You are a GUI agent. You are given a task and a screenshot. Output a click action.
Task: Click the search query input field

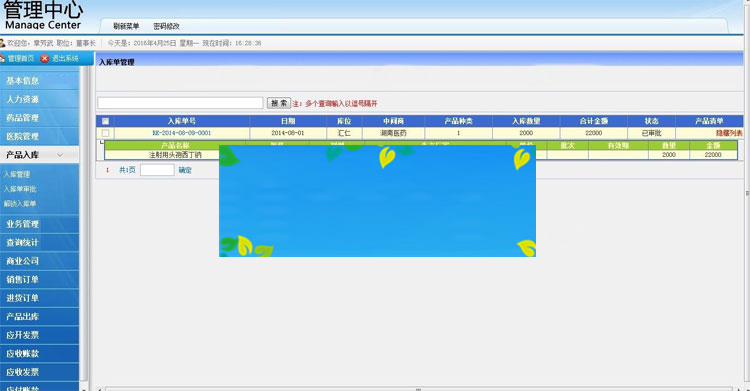(x=180, y=103)
